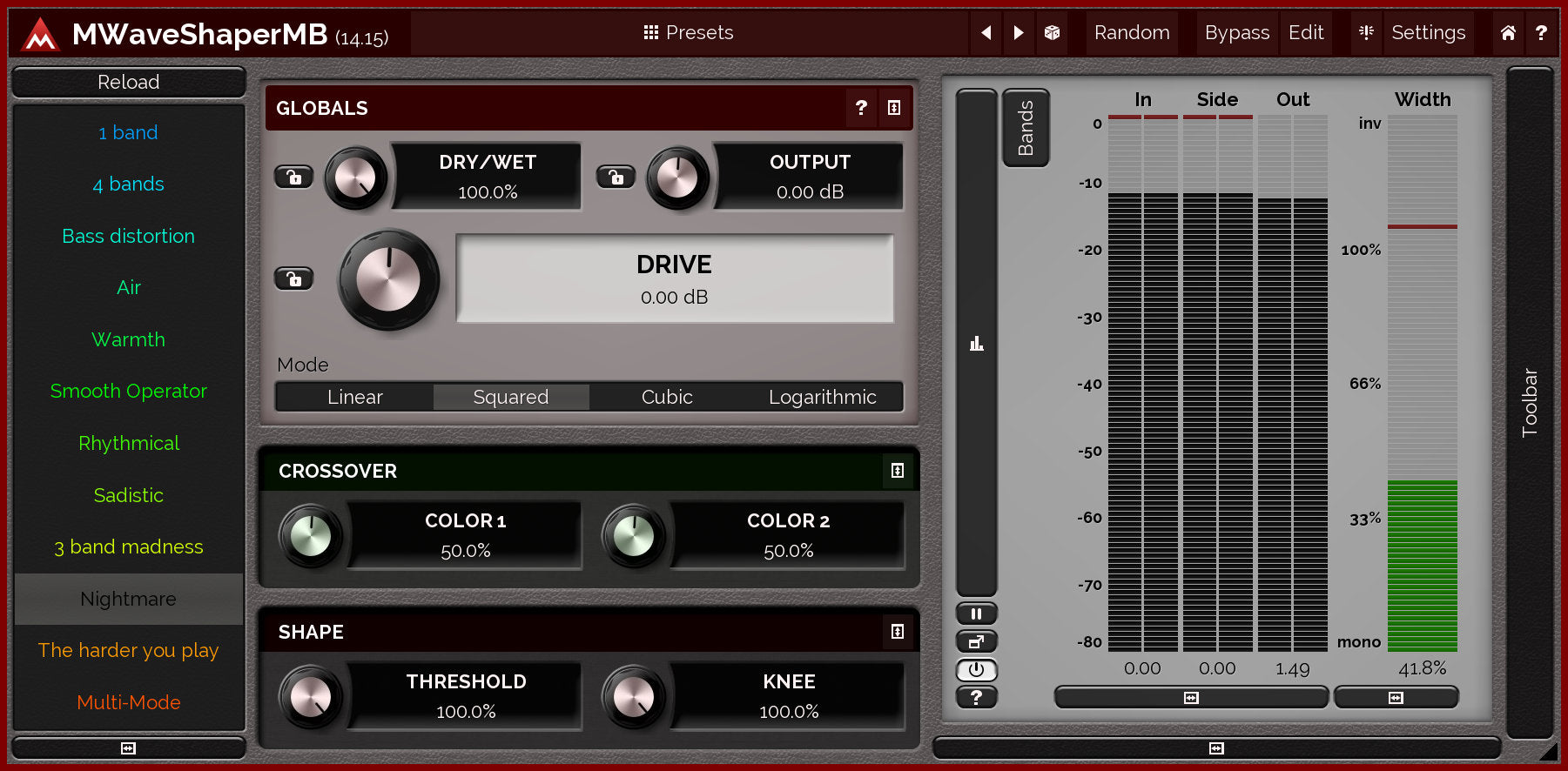Image resolution: width=1568 pixels, height=771 pixels.
Task: Toggle the meter power button
Action: [x=976, y=670]
